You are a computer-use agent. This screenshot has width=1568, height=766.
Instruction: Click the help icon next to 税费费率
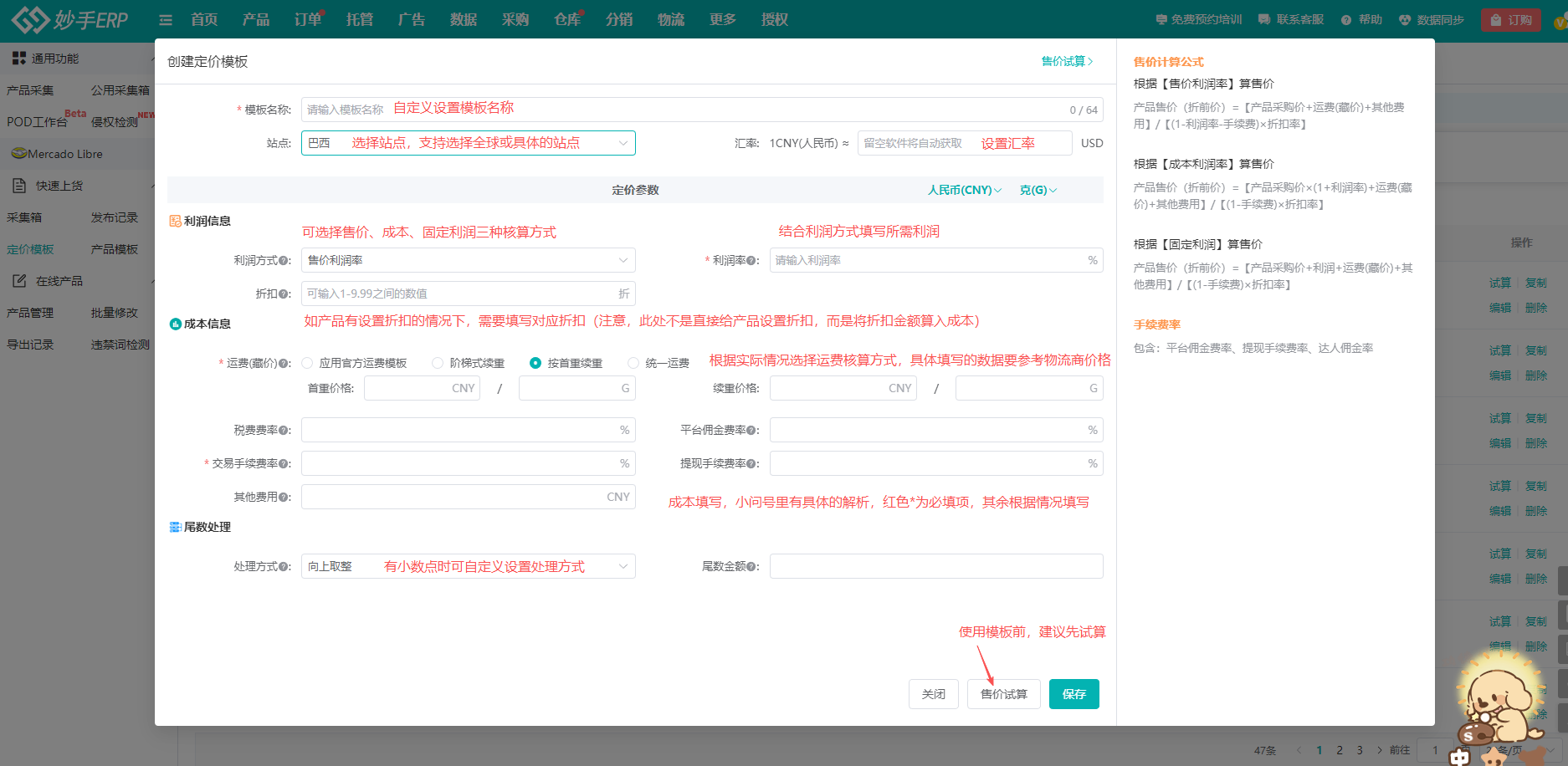point(284,431)
